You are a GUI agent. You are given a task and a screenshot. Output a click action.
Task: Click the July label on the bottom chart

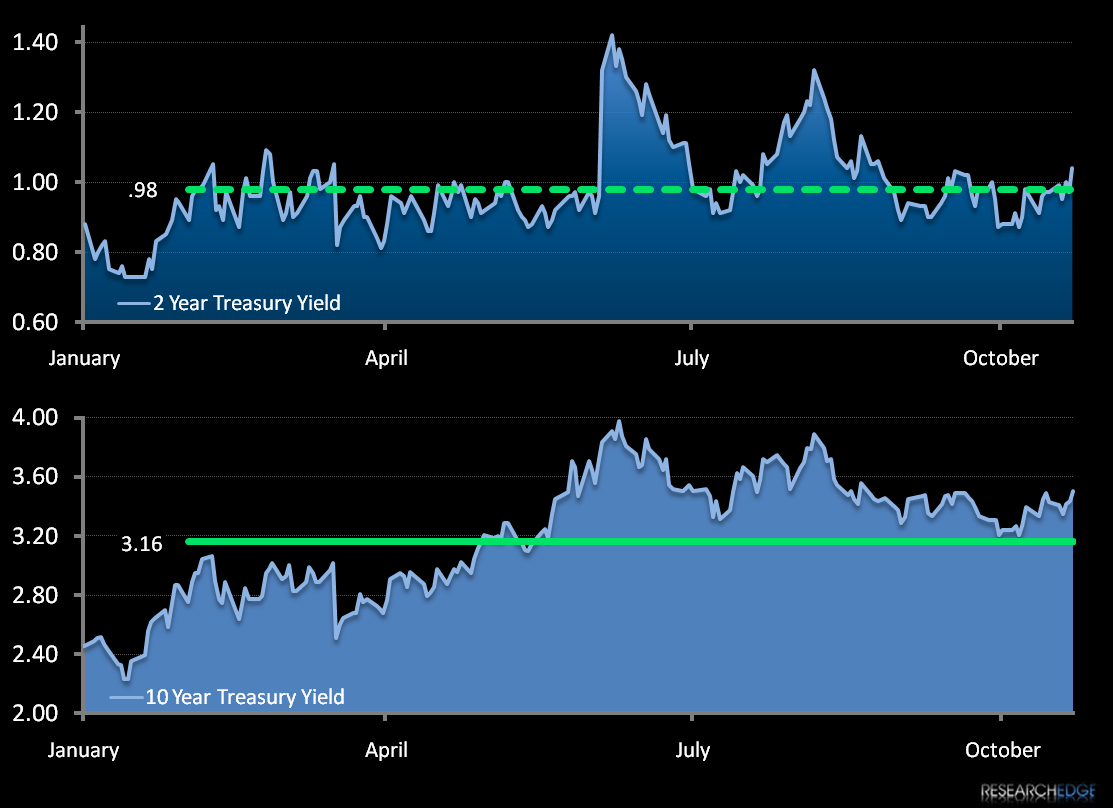click(692, 749)
